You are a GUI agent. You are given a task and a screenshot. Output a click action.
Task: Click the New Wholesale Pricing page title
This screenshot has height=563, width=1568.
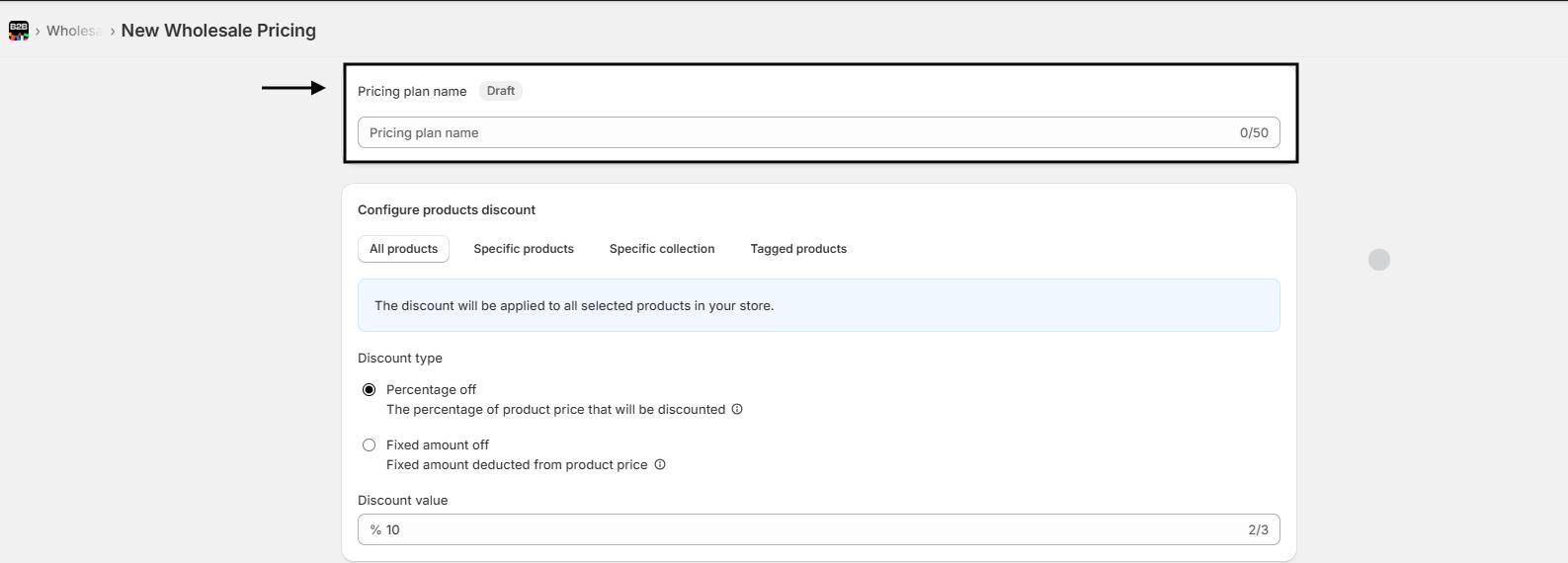(218, 31)
